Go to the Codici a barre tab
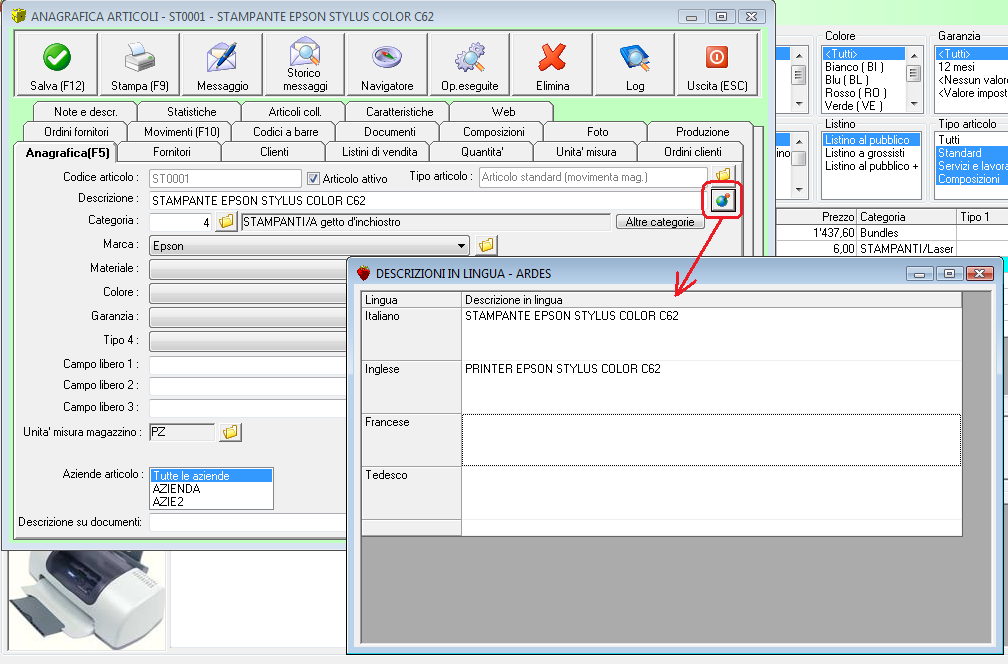The width and height of the screenshot is (1008, 664). coord(285,132)
